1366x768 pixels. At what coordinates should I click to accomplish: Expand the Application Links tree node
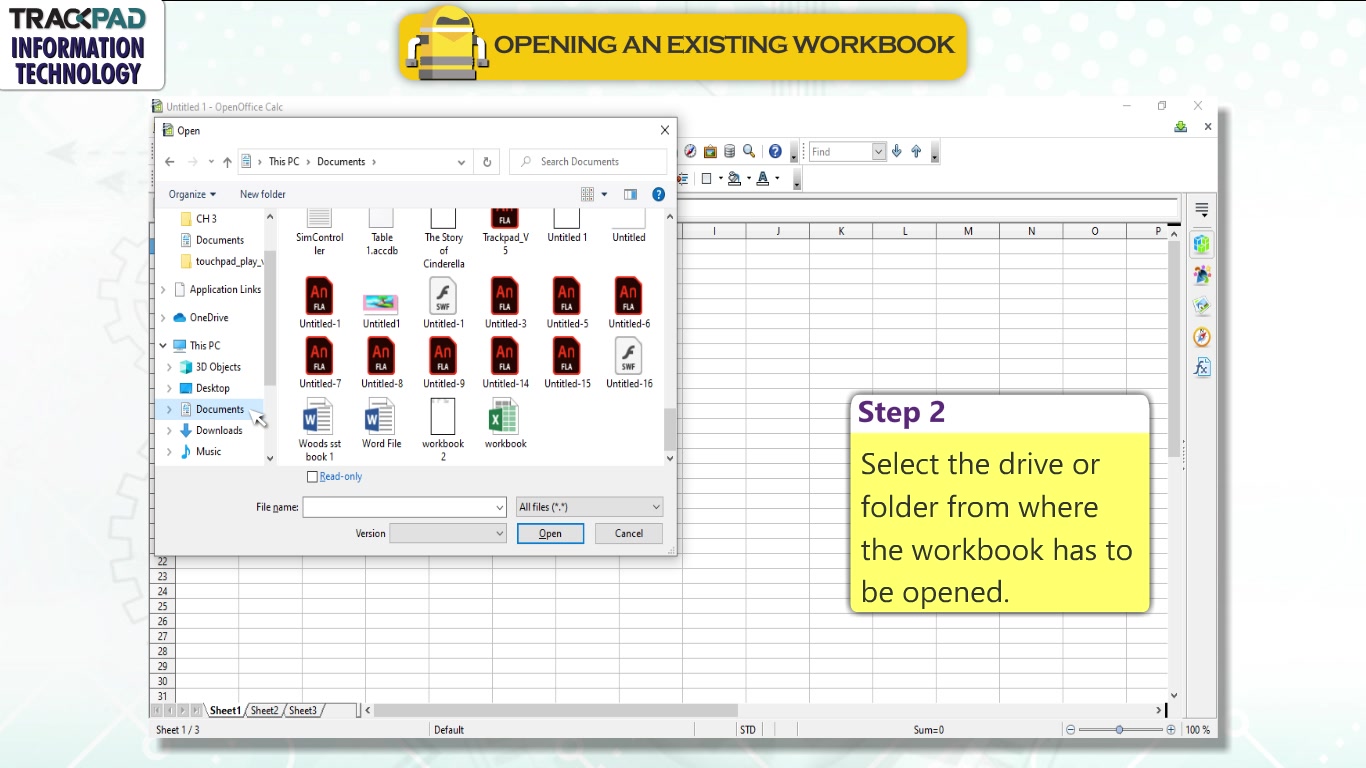pyautogui.click(x=163, y=290)
